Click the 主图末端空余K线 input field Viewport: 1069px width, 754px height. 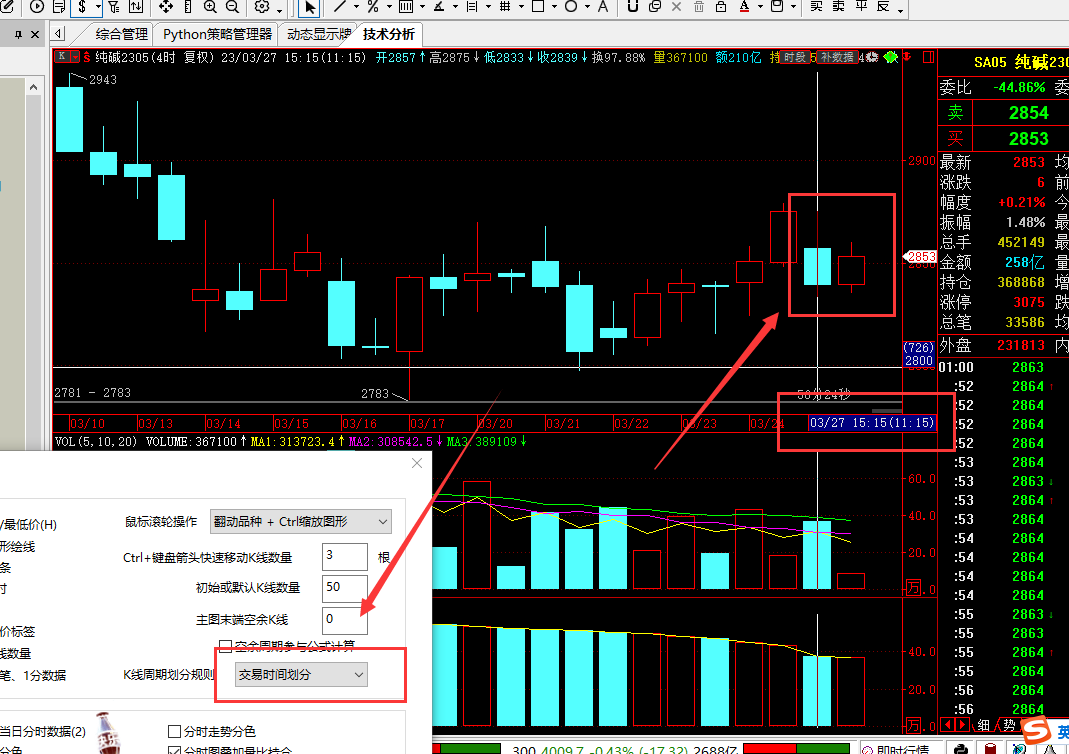(x=345, y=620)
